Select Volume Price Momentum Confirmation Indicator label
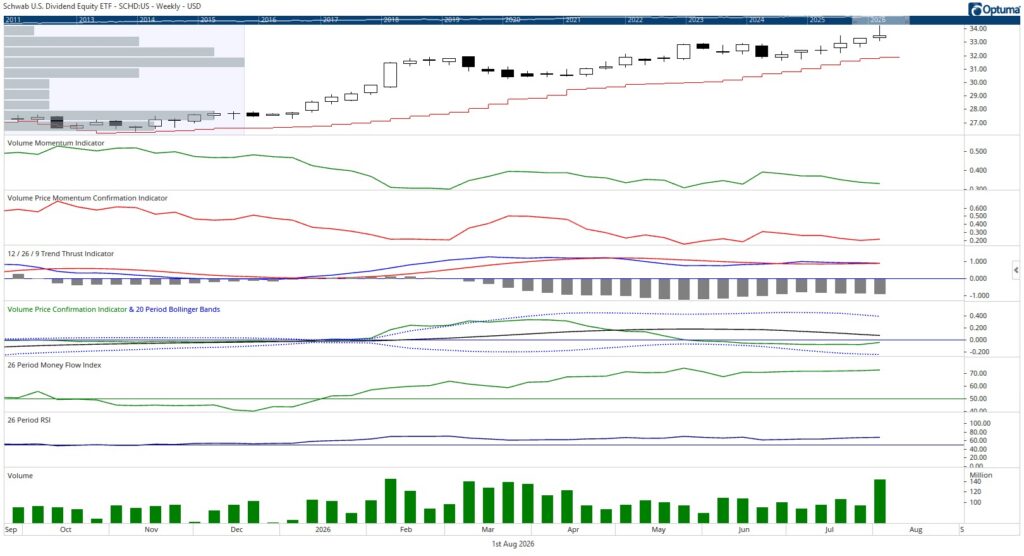 tap(88, 198)
